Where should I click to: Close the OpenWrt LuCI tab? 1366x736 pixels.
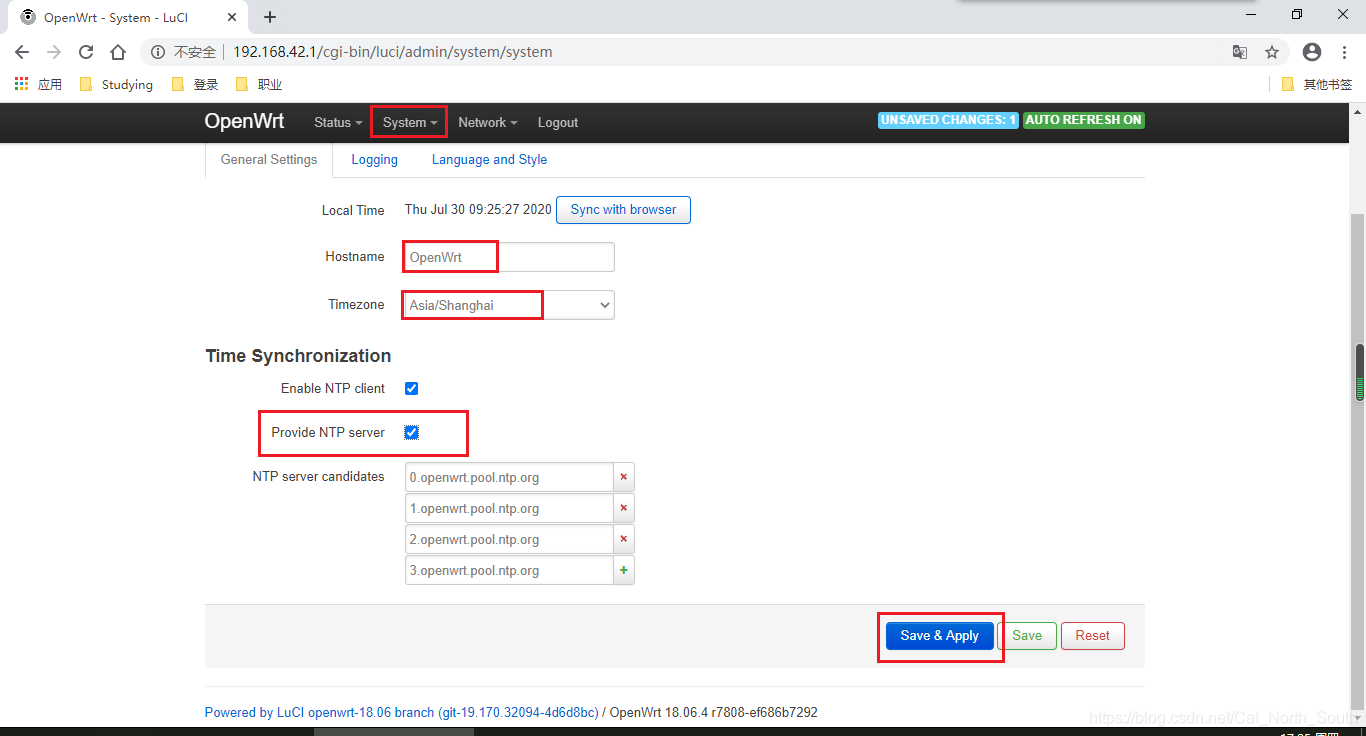point(231,17)
